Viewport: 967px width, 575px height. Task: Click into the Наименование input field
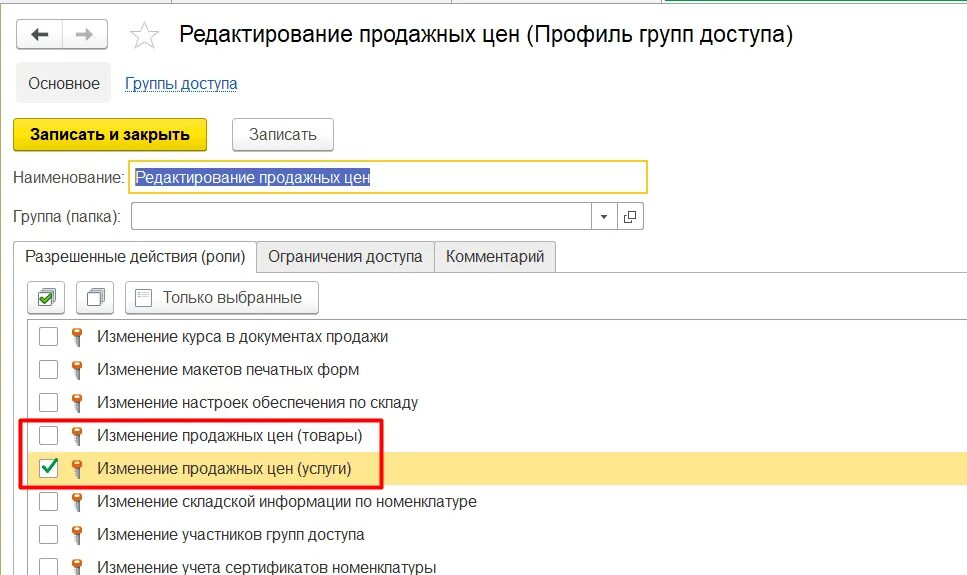click(x=388, y=178)
